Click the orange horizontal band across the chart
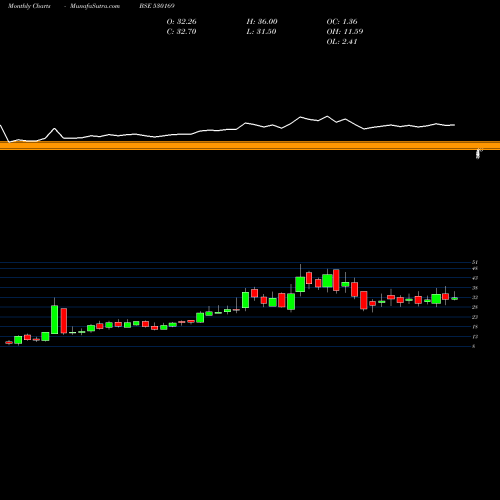 (x=250, y=145)
